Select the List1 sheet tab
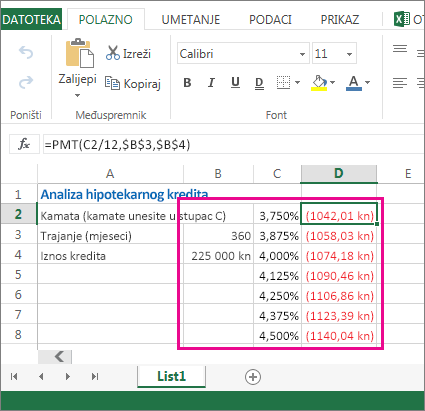This screenshot has height=411, width=425. click(x=171, y=377)
